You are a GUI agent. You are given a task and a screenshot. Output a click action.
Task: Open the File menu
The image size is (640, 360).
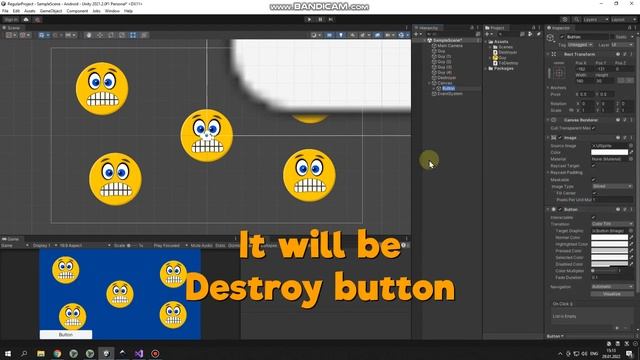5,11
